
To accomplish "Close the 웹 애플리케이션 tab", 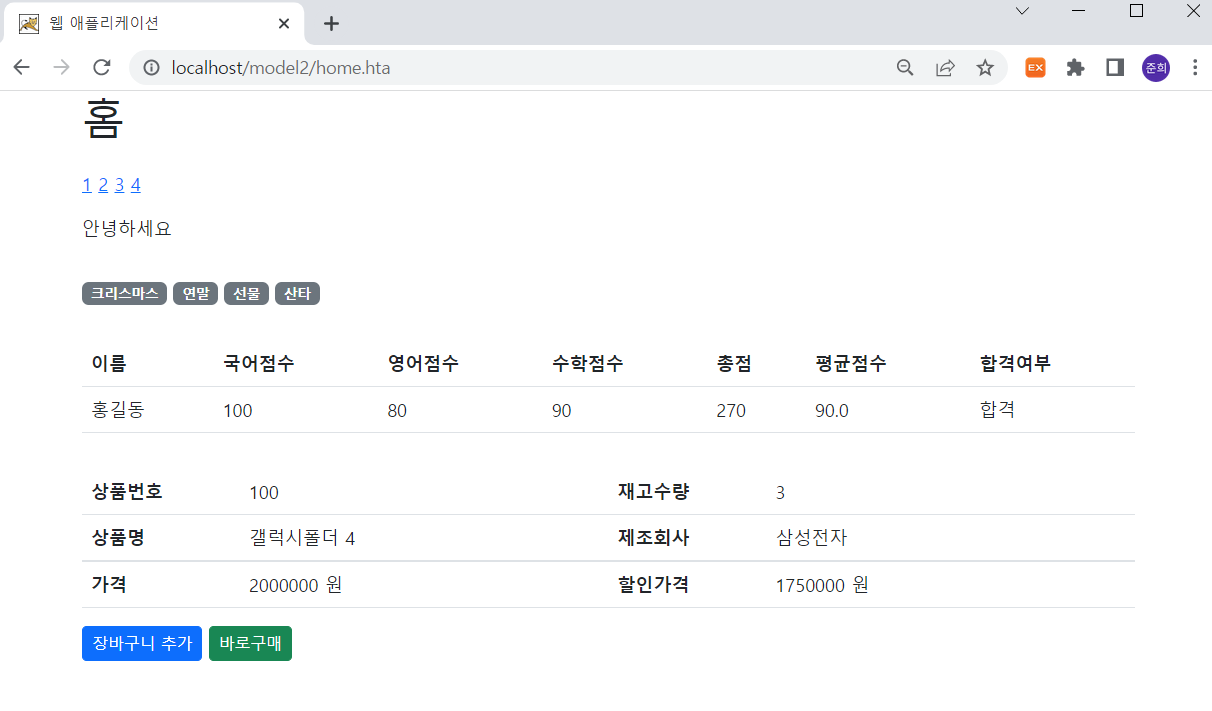I will 284,24.
